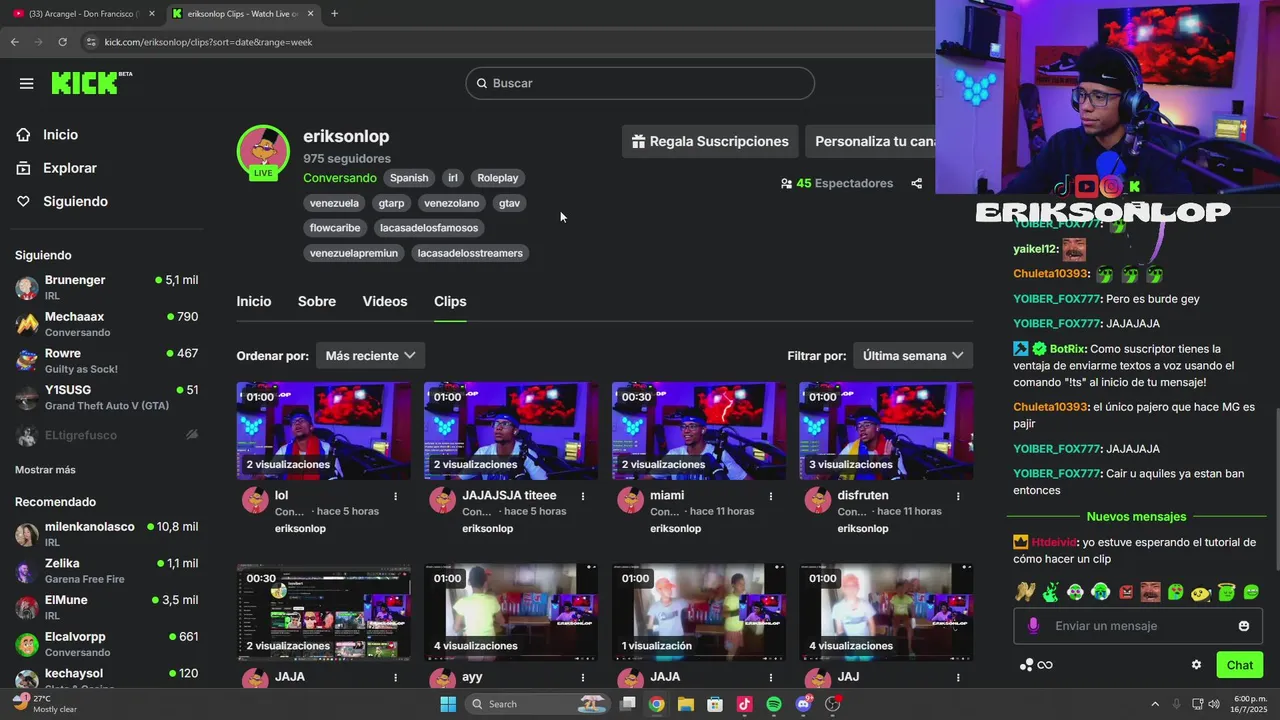Click the Siguiendo heart icon in sidebar
Image resolution: width=1280 pixels, height=720 pixels.
(x=24, y=201)
